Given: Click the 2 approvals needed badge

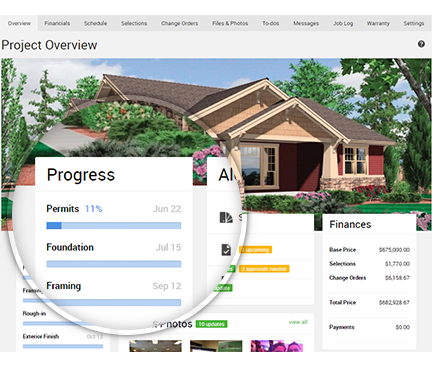Looking at the screenshot, I should click(264, 269).
